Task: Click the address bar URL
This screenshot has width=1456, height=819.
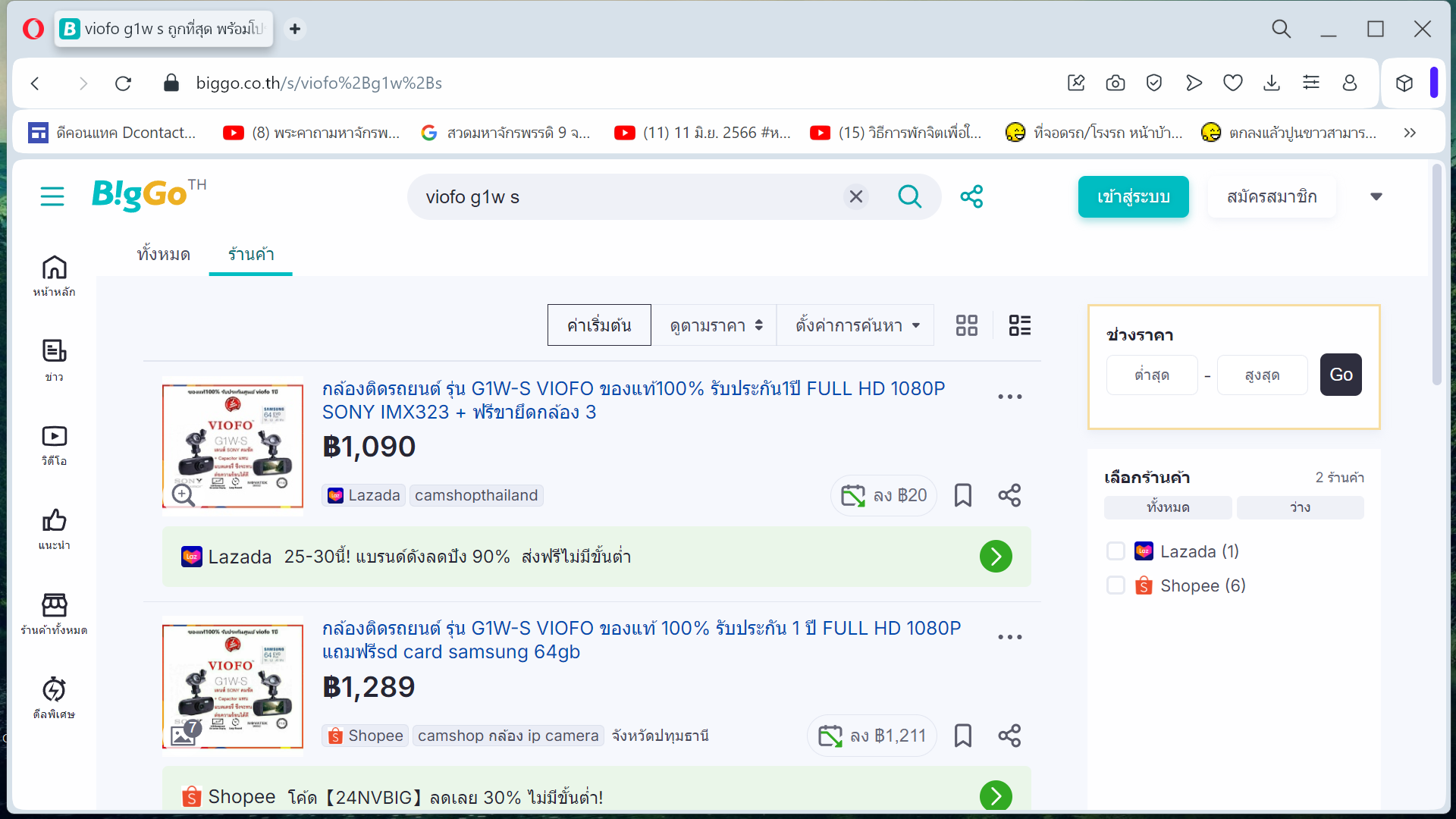Action: click(x=318, y=83)
